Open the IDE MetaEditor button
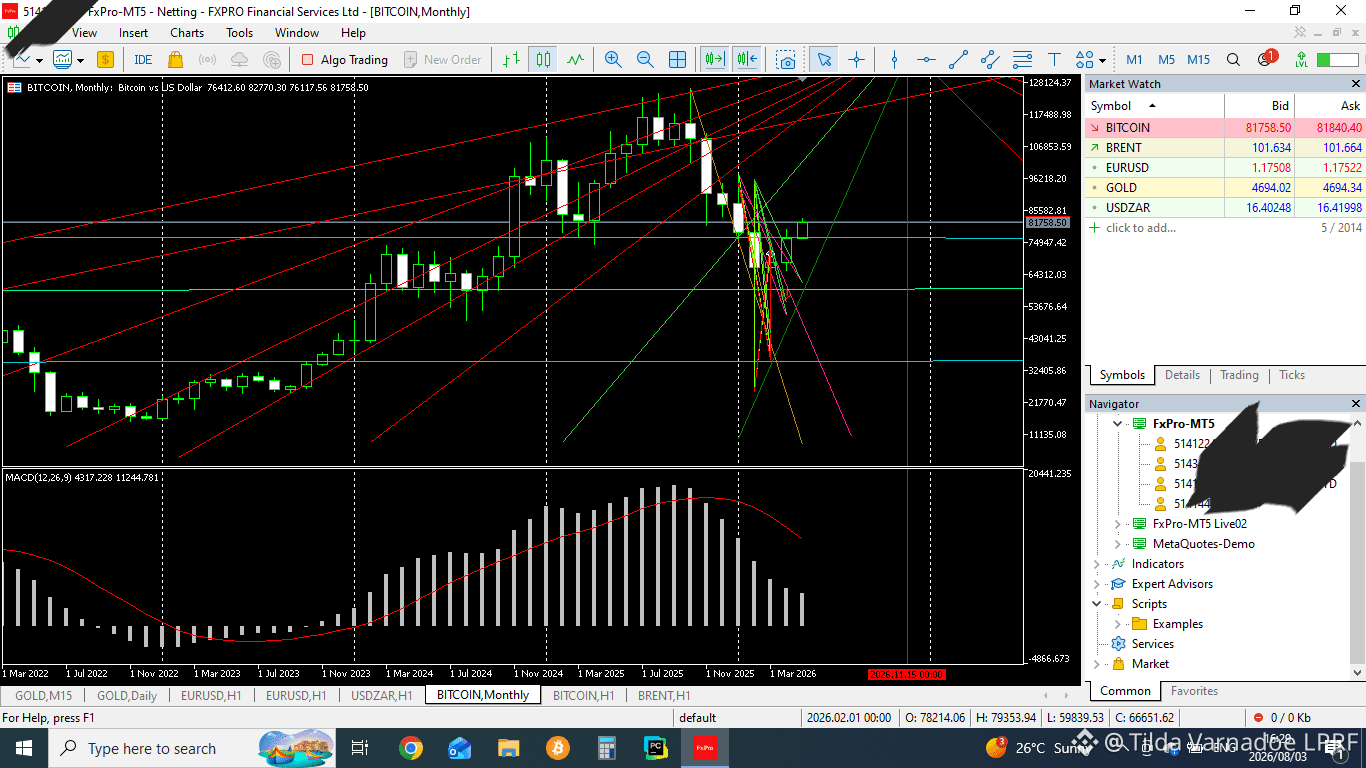The image size is (1366, 768). tap(143, 60)
